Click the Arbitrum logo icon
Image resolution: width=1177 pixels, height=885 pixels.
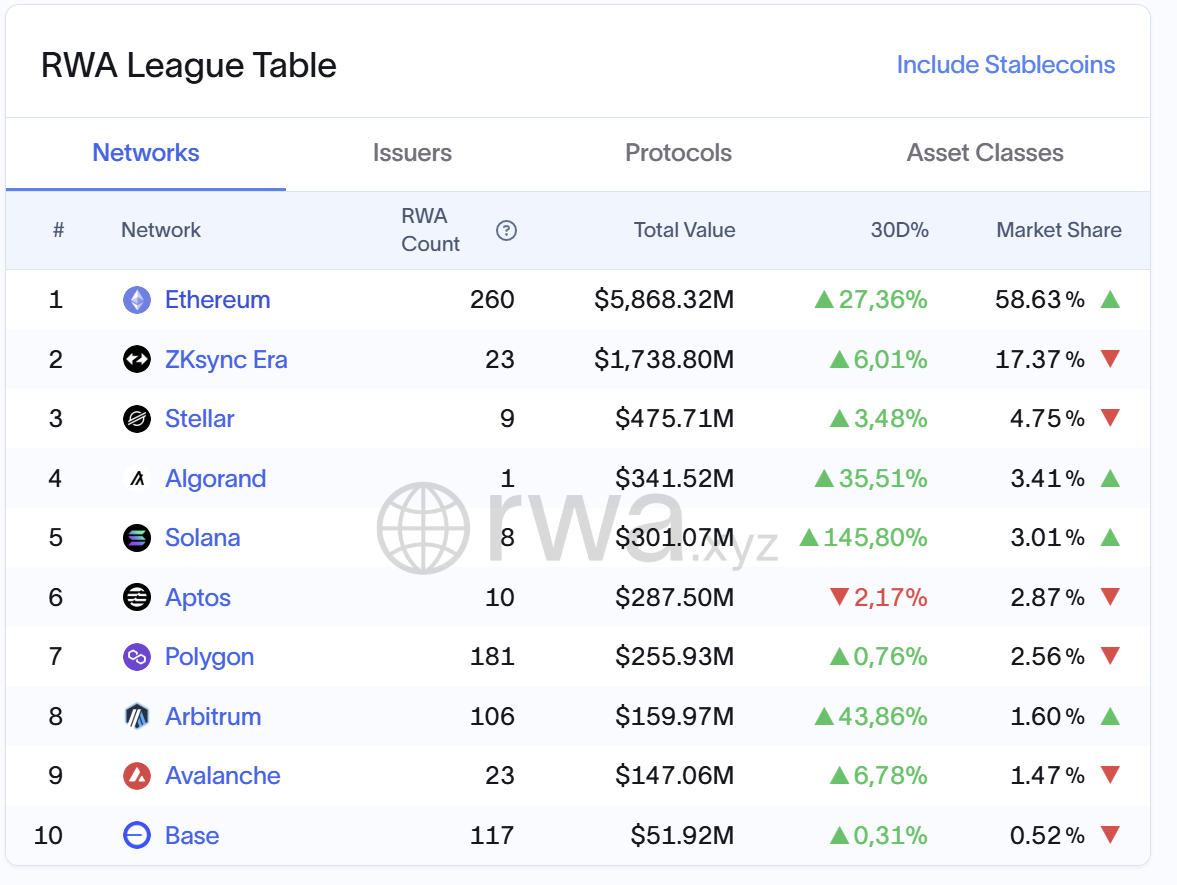pyautogui.click(x=137, y=717)
